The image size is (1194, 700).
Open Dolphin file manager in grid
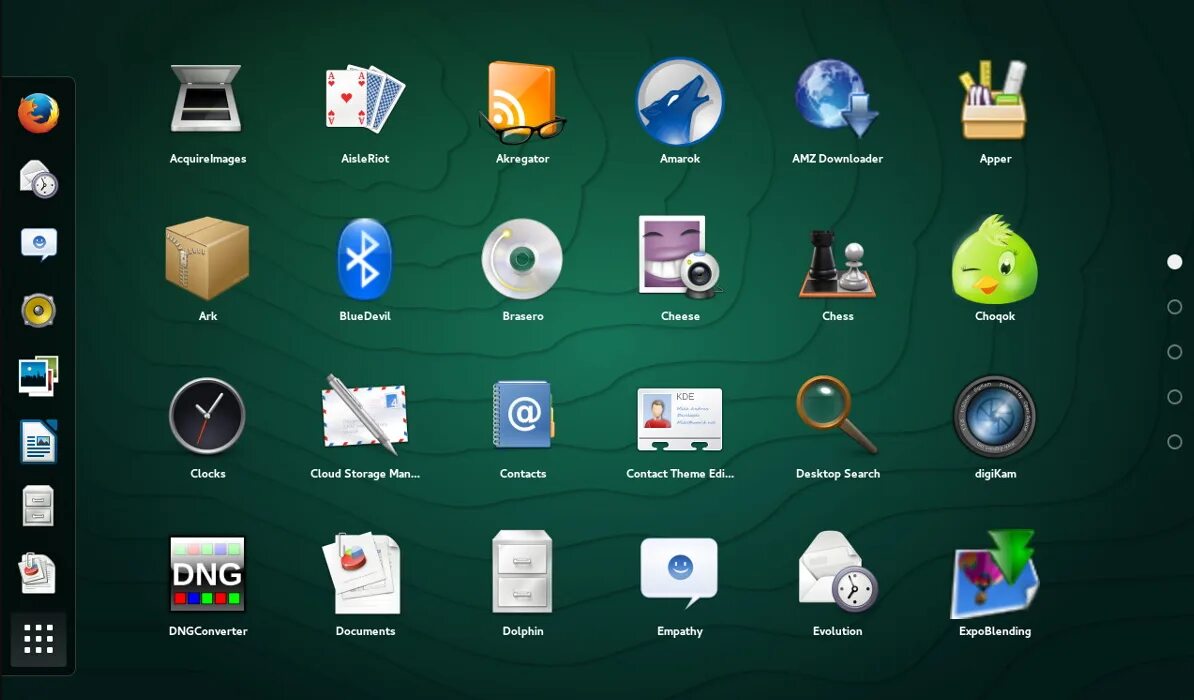(x=522, y=571)
